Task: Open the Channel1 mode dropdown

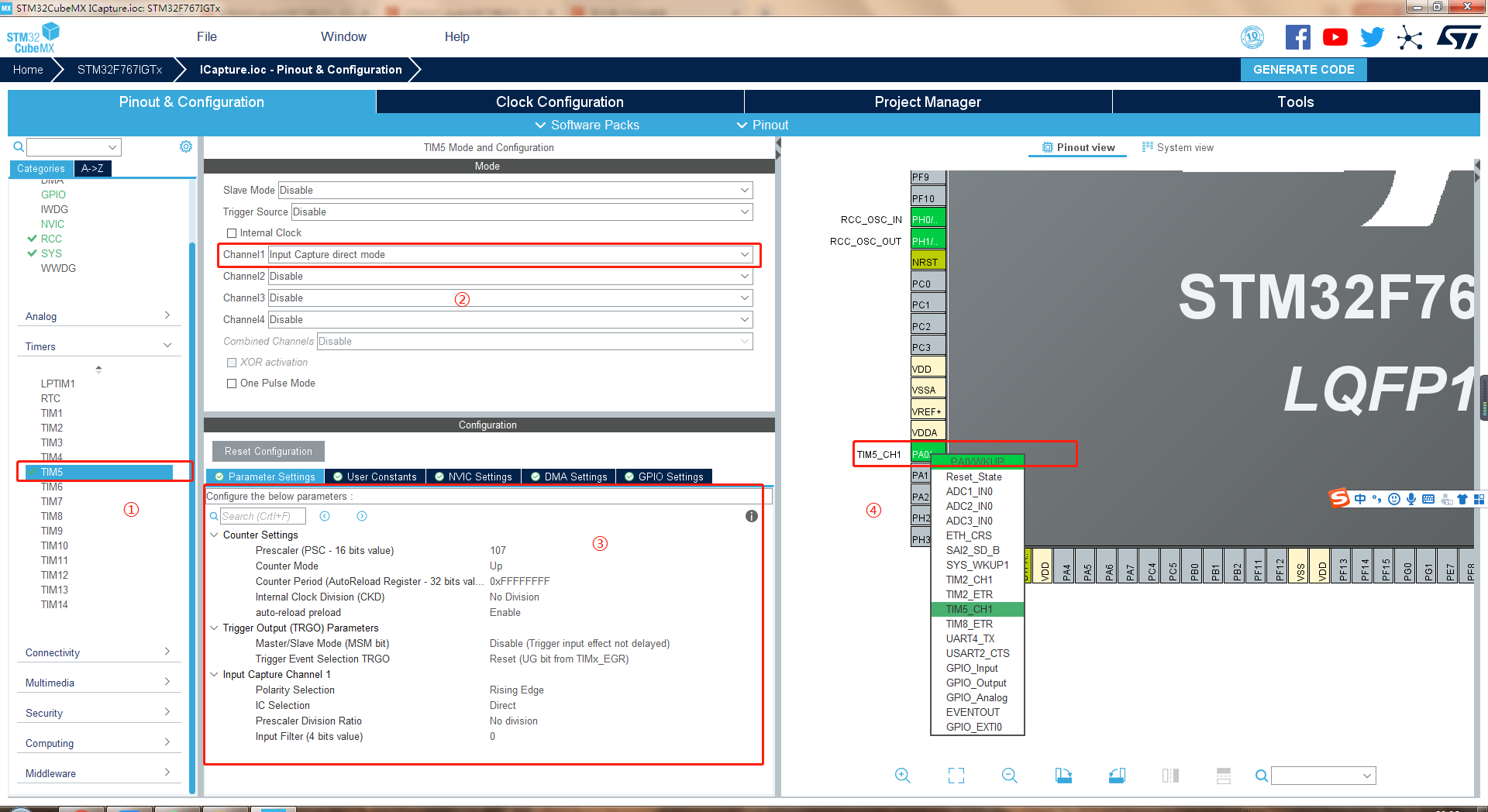Action: [x=510, y=254]
